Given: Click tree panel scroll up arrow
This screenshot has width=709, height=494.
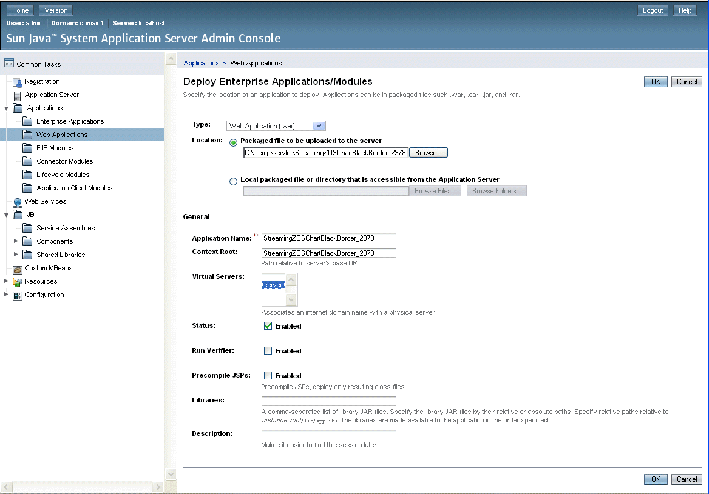Looking at the screenshot, I should [170, 59].
